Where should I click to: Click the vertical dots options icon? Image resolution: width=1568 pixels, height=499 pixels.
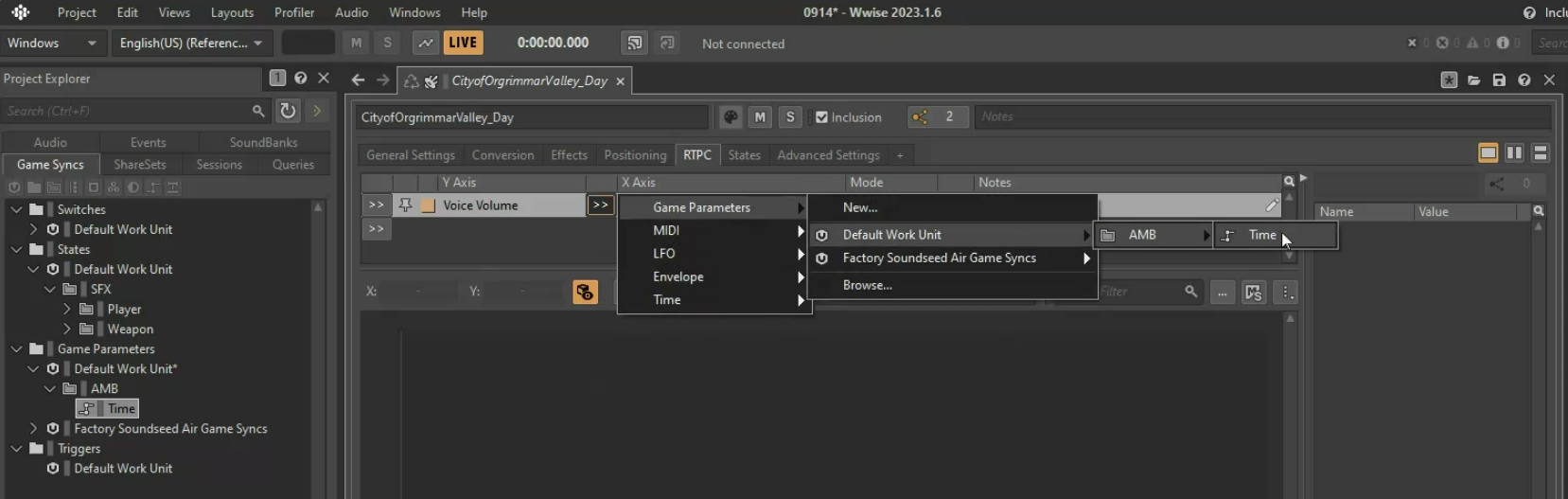1287,293
